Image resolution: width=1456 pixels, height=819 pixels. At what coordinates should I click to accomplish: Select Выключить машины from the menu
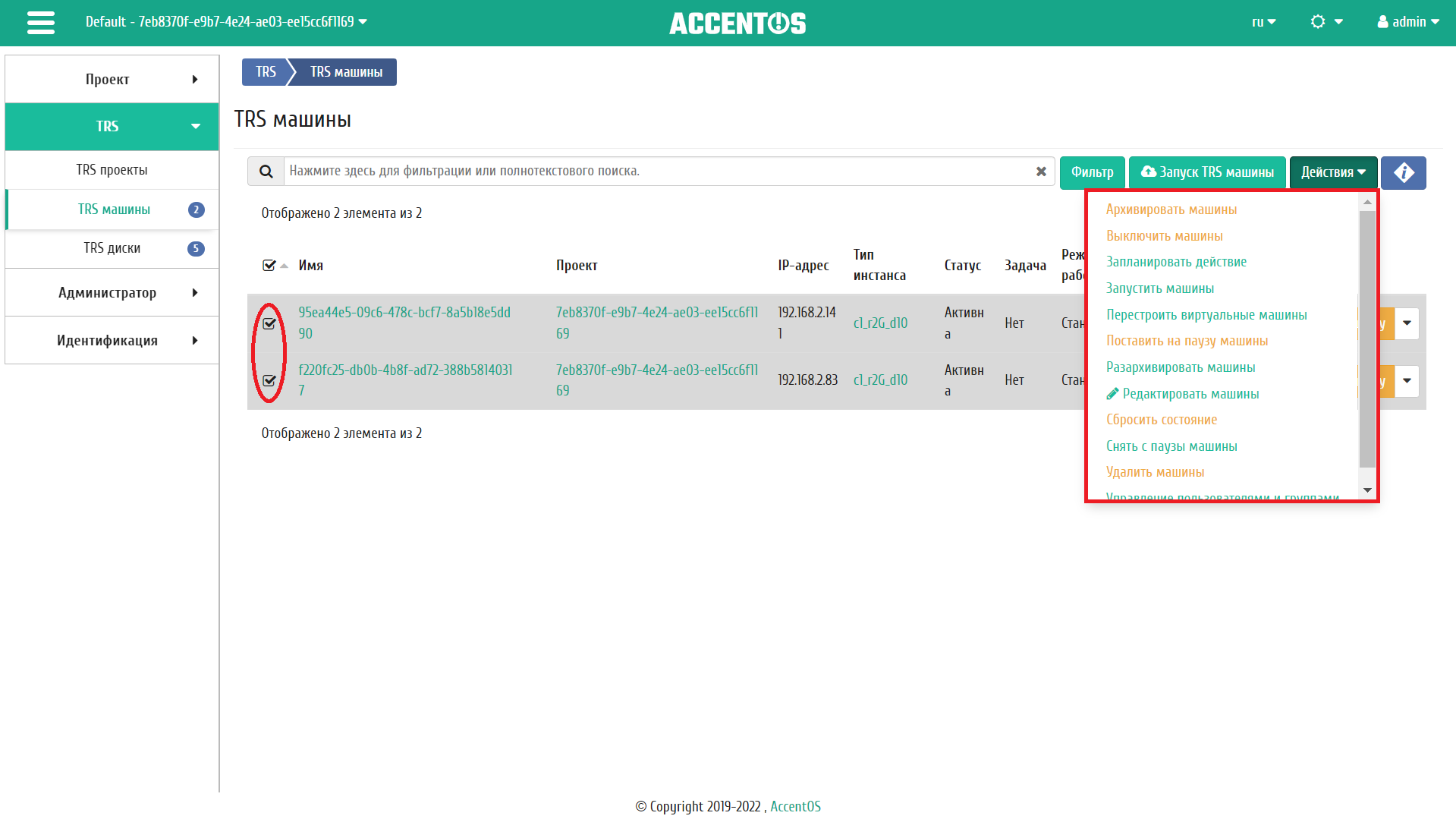[x=1164, y=236]
